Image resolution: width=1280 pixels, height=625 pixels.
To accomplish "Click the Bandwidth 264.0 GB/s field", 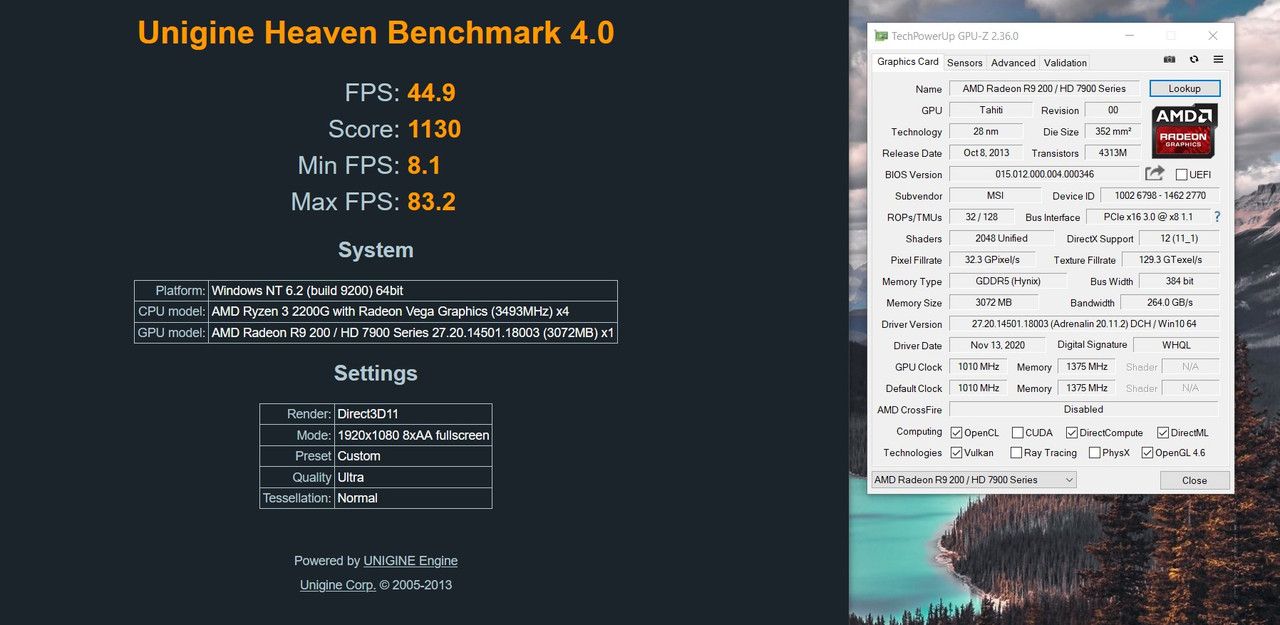I will (x=1170, y=302).
